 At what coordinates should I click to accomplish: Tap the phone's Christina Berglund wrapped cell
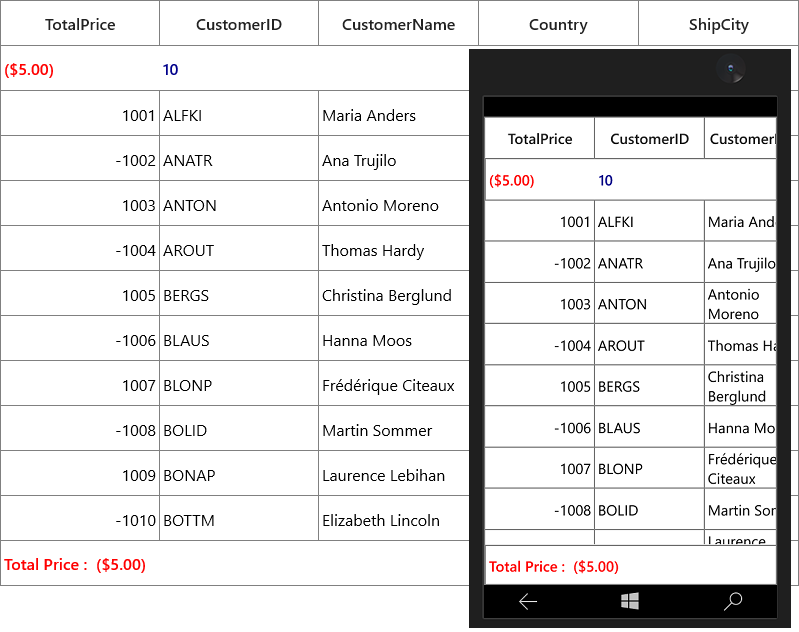pos(740,386)
